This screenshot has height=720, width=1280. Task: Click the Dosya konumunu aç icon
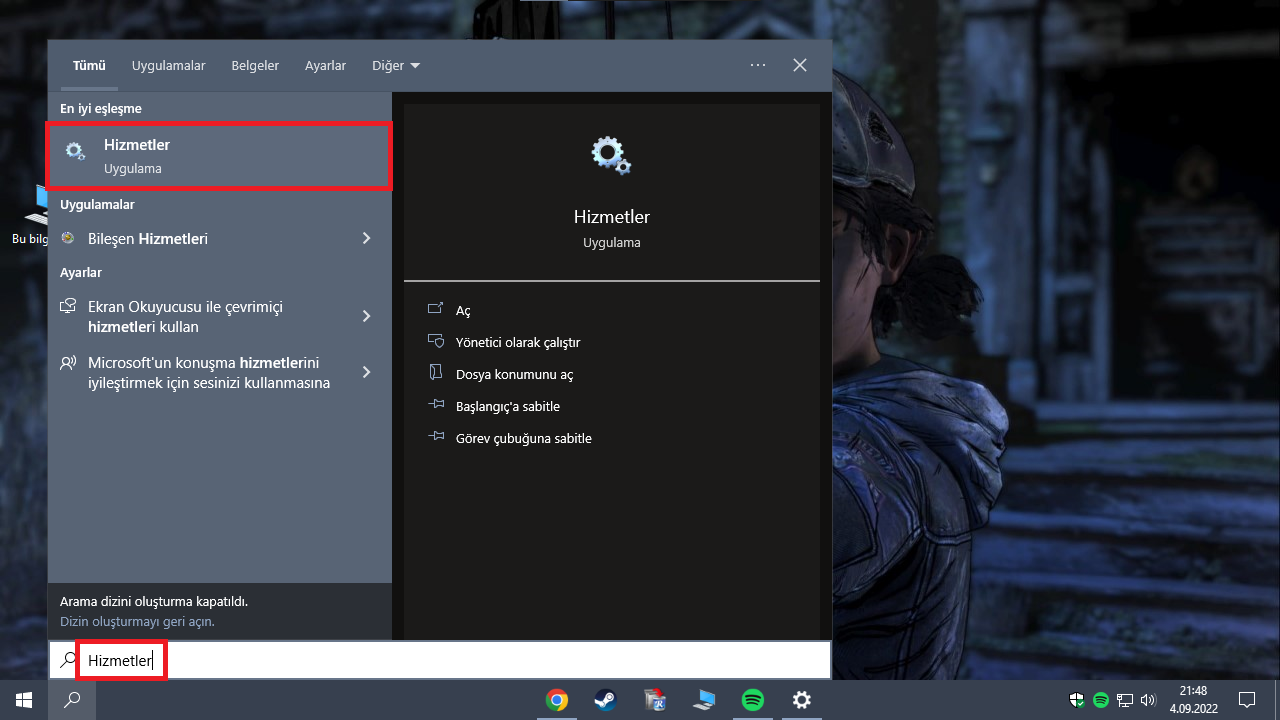[x=435, y=374]
